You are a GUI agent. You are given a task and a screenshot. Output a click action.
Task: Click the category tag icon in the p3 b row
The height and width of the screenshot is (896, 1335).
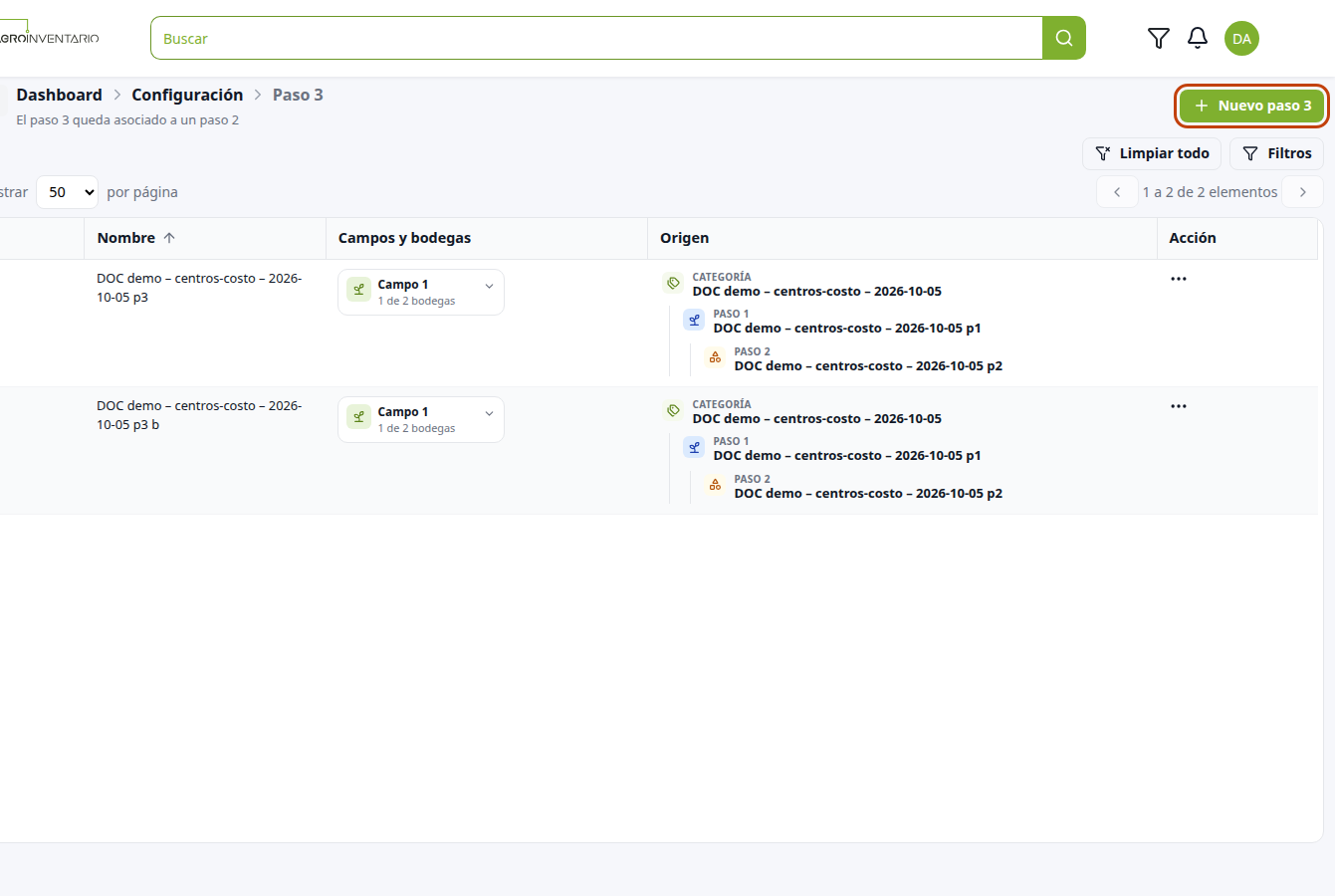(x=673, y=411)
